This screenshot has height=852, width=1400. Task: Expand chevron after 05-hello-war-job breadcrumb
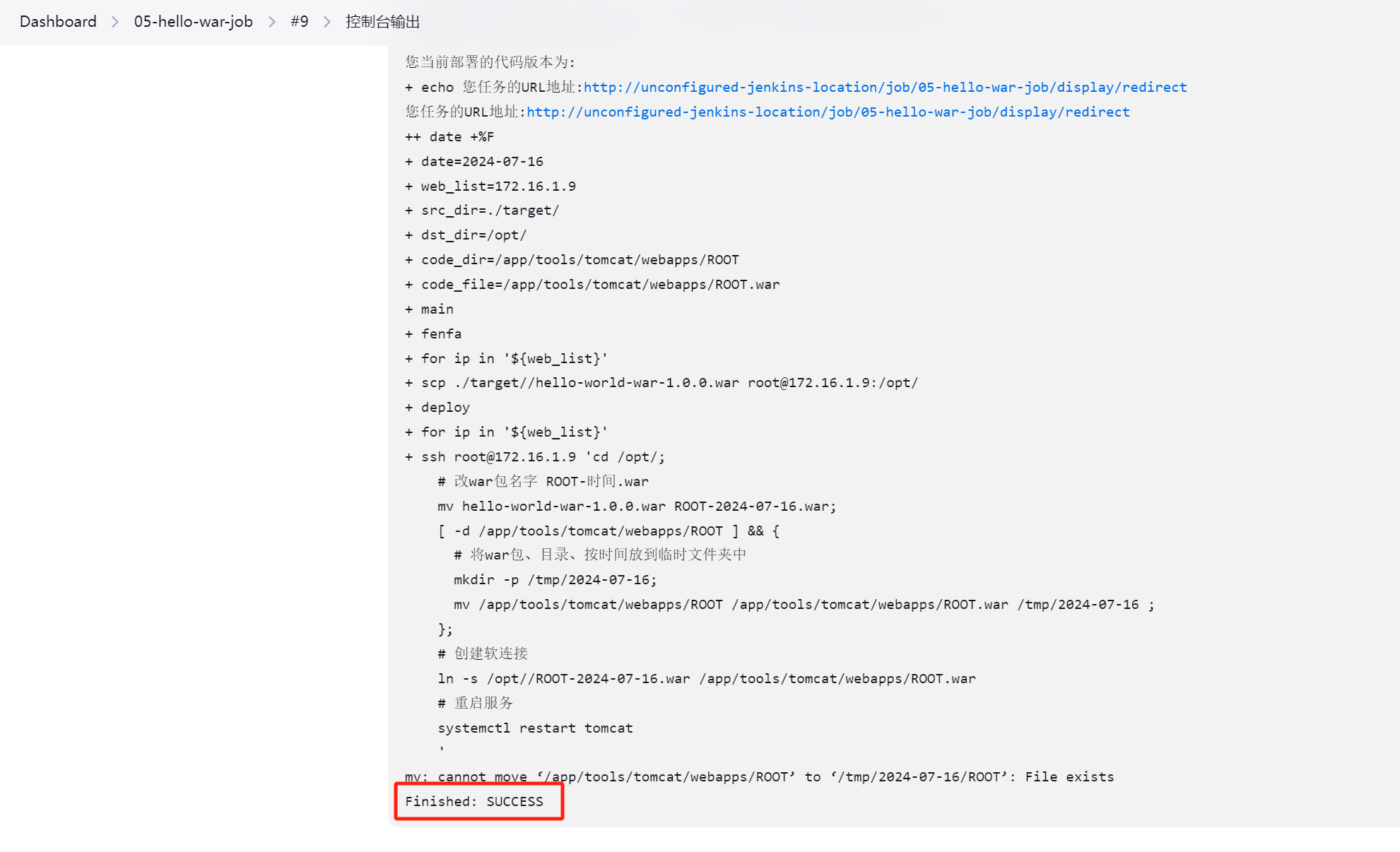272,22
